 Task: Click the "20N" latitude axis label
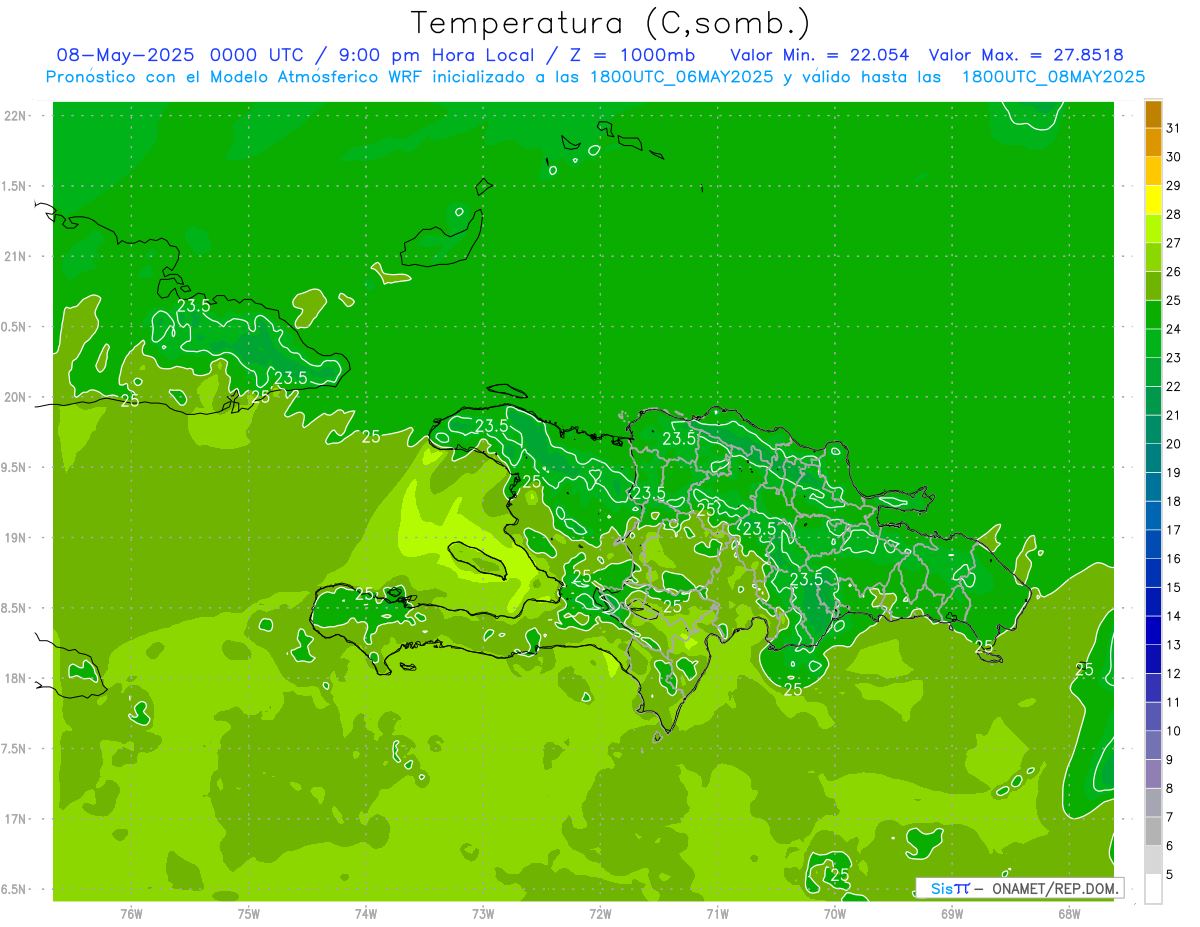(x=15, y=397)
